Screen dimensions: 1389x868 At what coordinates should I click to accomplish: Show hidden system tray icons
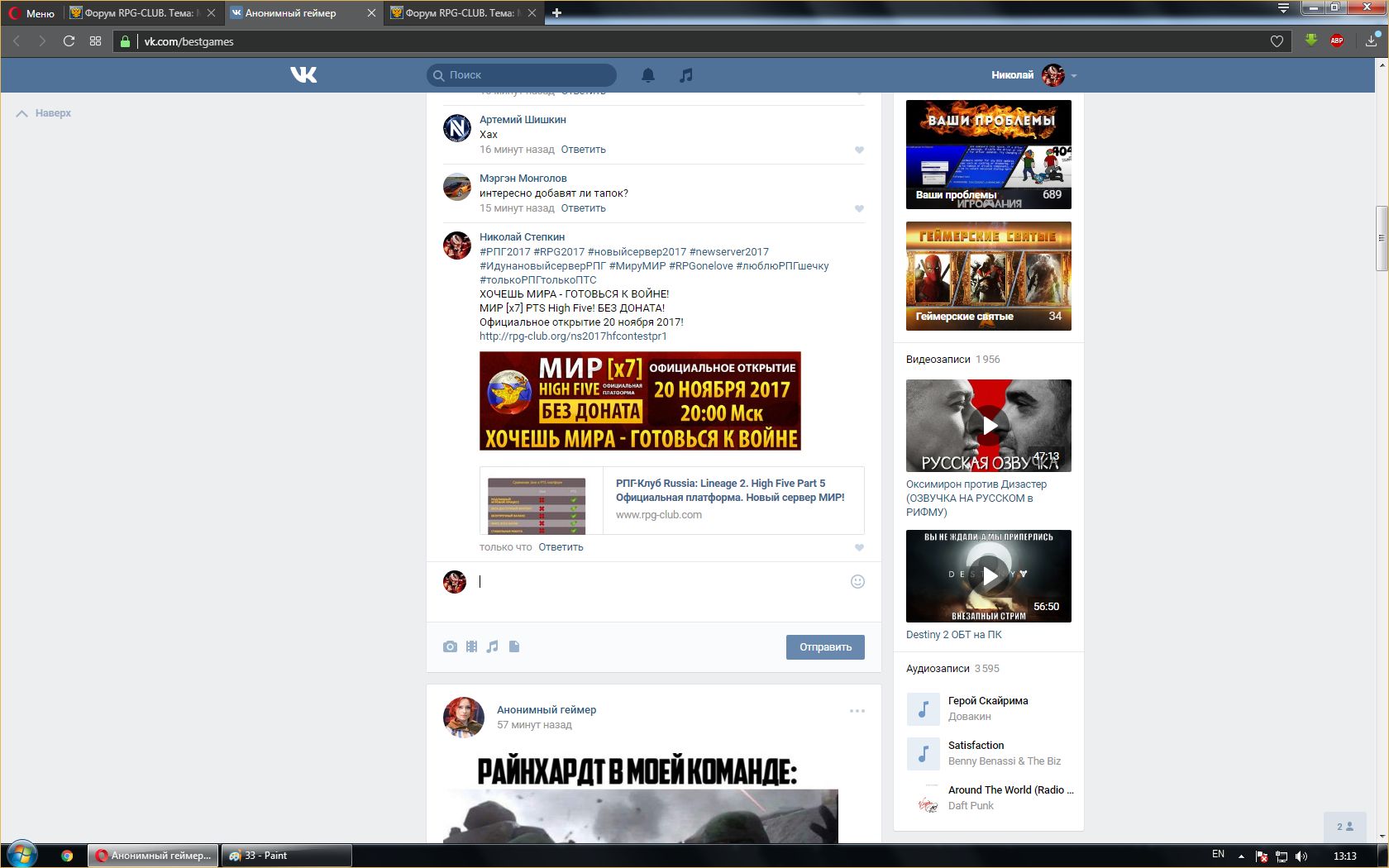(x=1241, y=856)
